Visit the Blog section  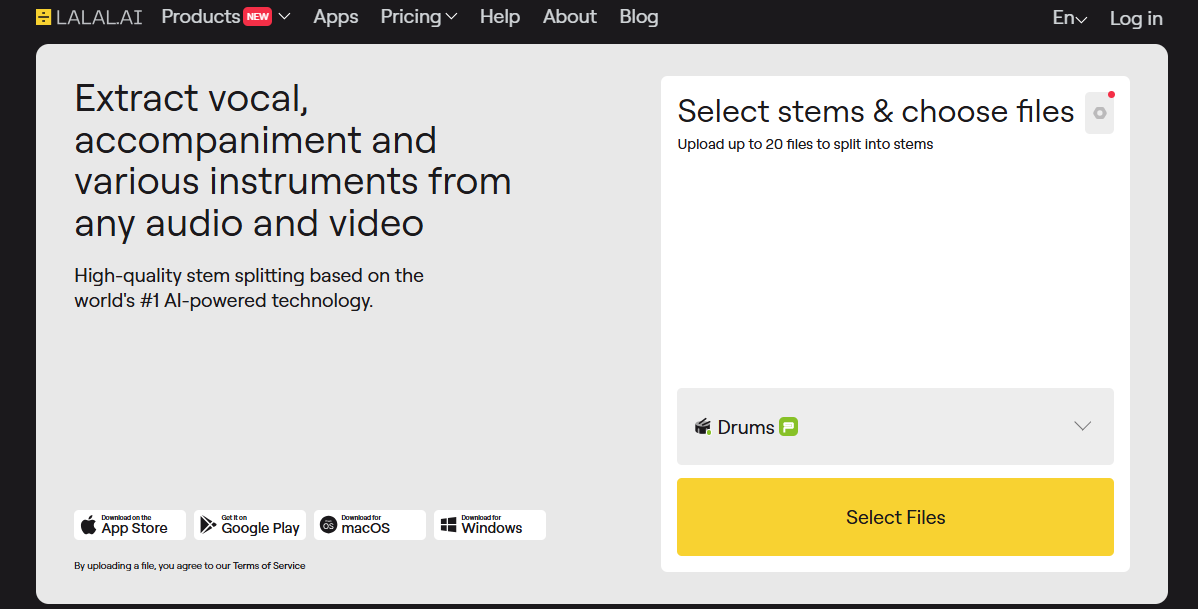638,16
